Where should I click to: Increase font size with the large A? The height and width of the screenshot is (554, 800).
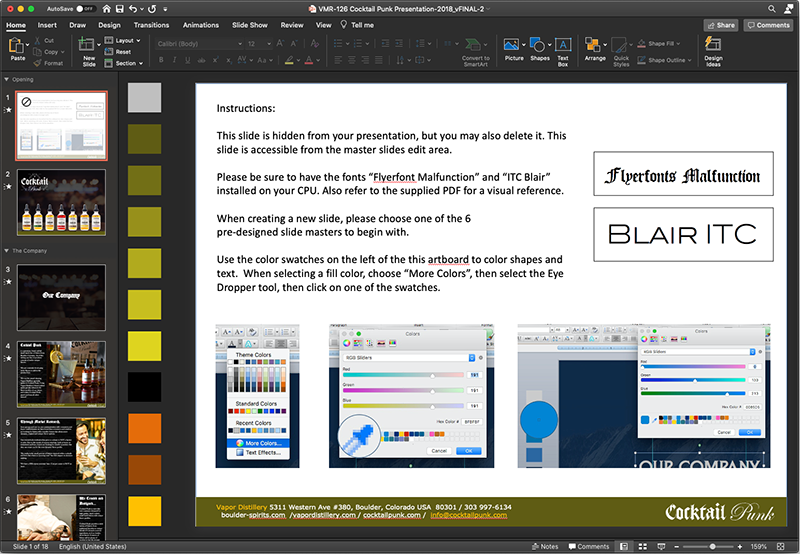(280, 44)
